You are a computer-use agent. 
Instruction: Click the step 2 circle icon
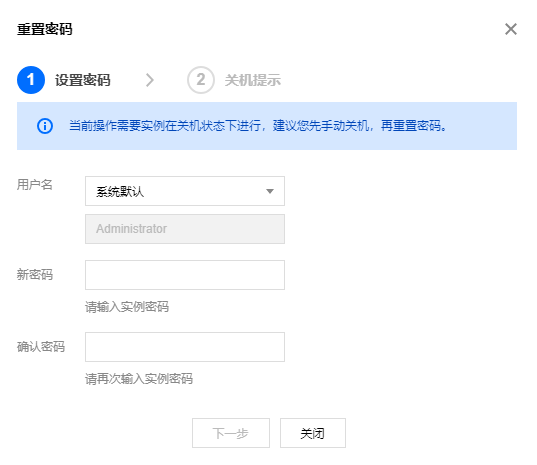[201, 80]
